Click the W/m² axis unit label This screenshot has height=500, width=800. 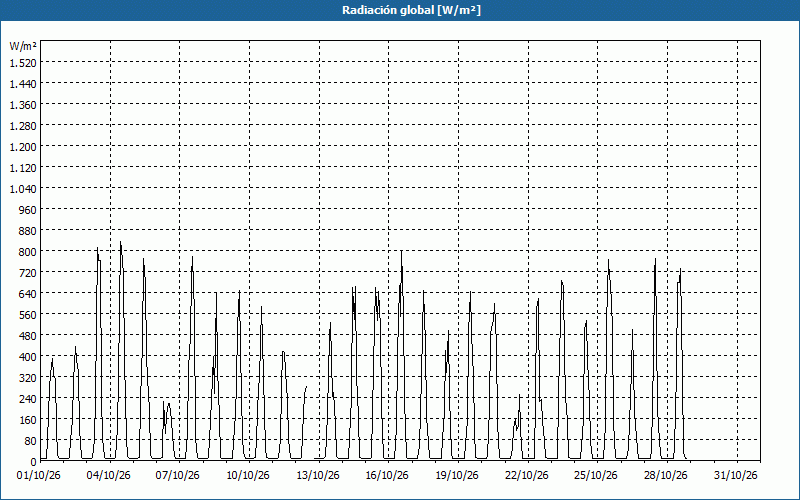pos(23,46)
